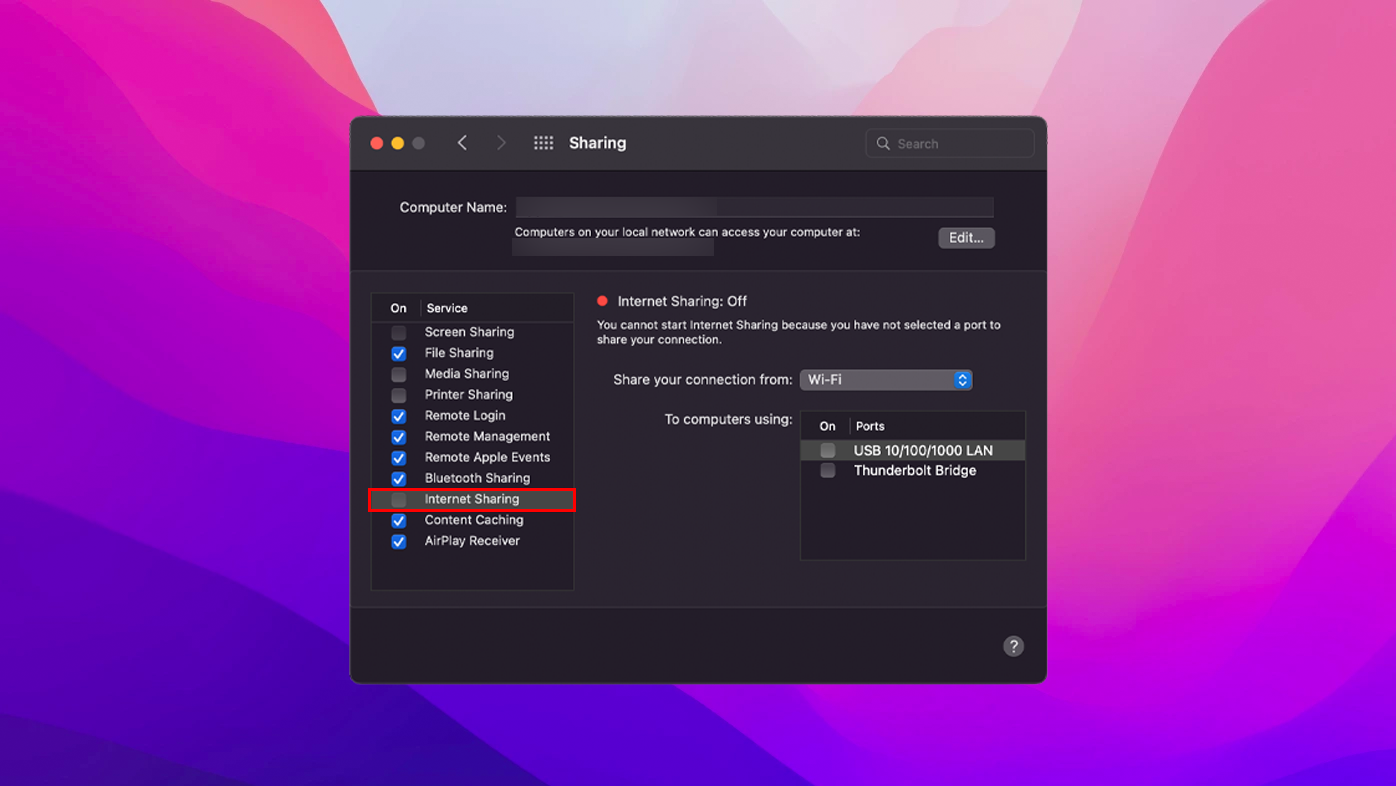Click the red close window button
Viewport: 1396px width, 786px height.
[377, 143]
